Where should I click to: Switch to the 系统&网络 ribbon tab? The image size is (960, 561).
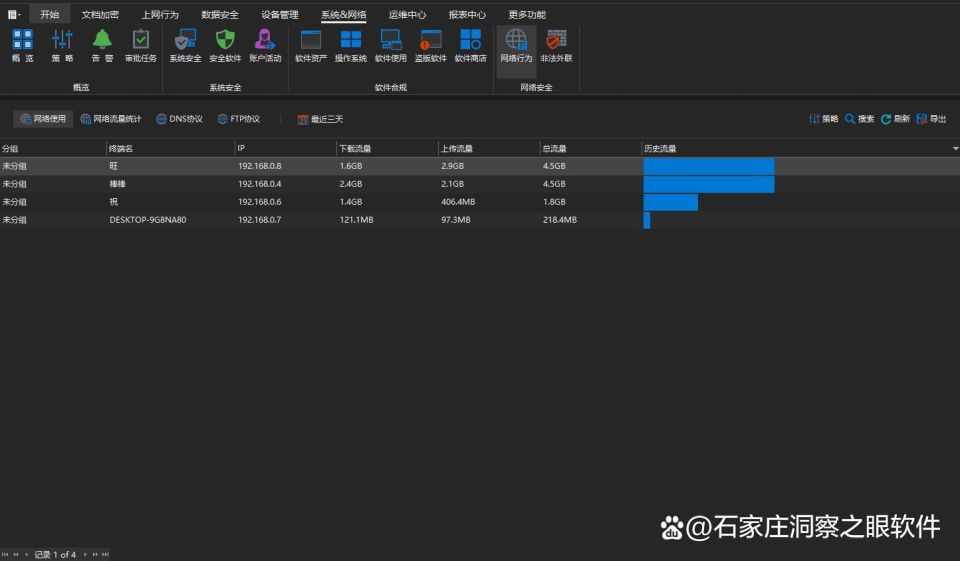pyautogui.click(x=343, y=15)
